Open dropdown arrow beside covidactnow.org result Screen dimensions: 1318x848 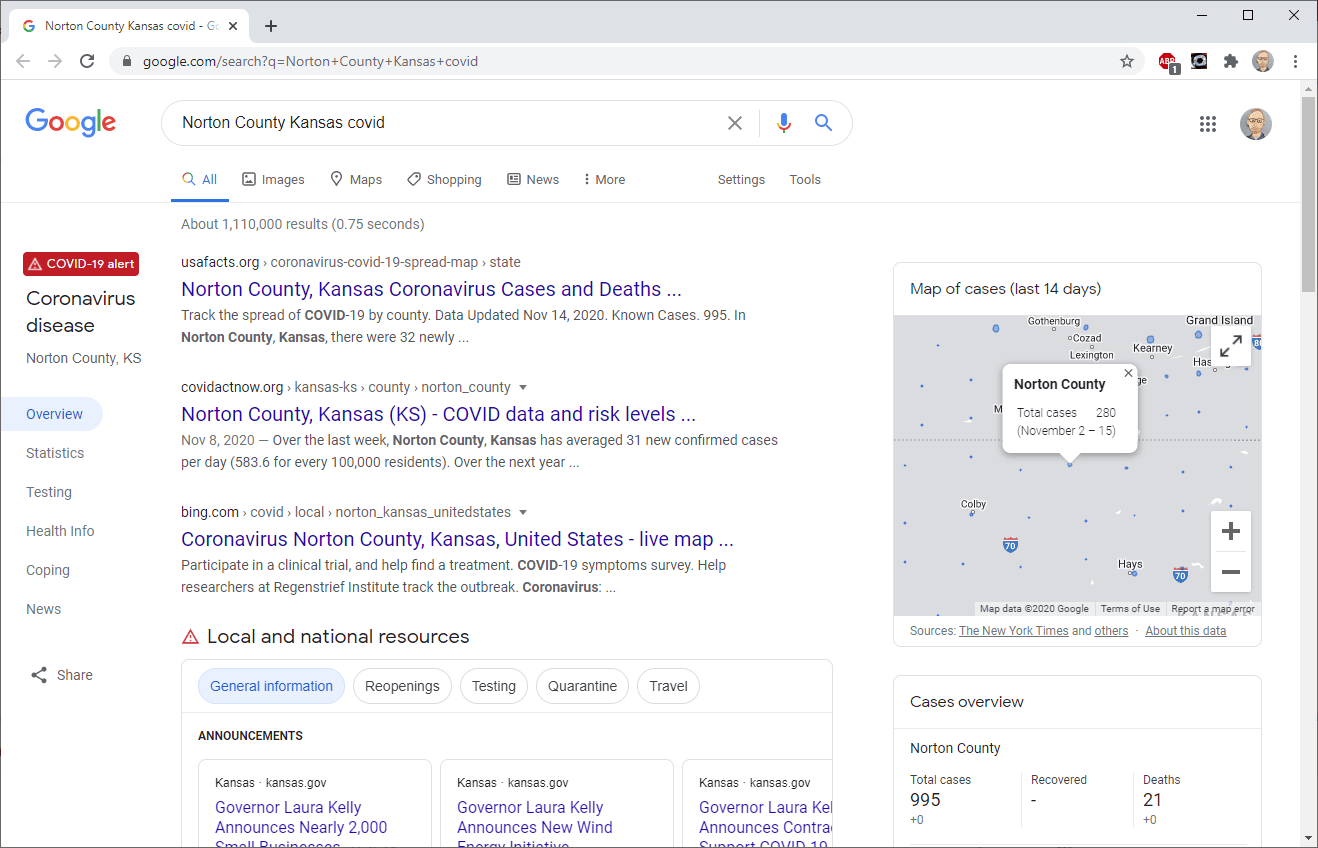tap(523, 387)
